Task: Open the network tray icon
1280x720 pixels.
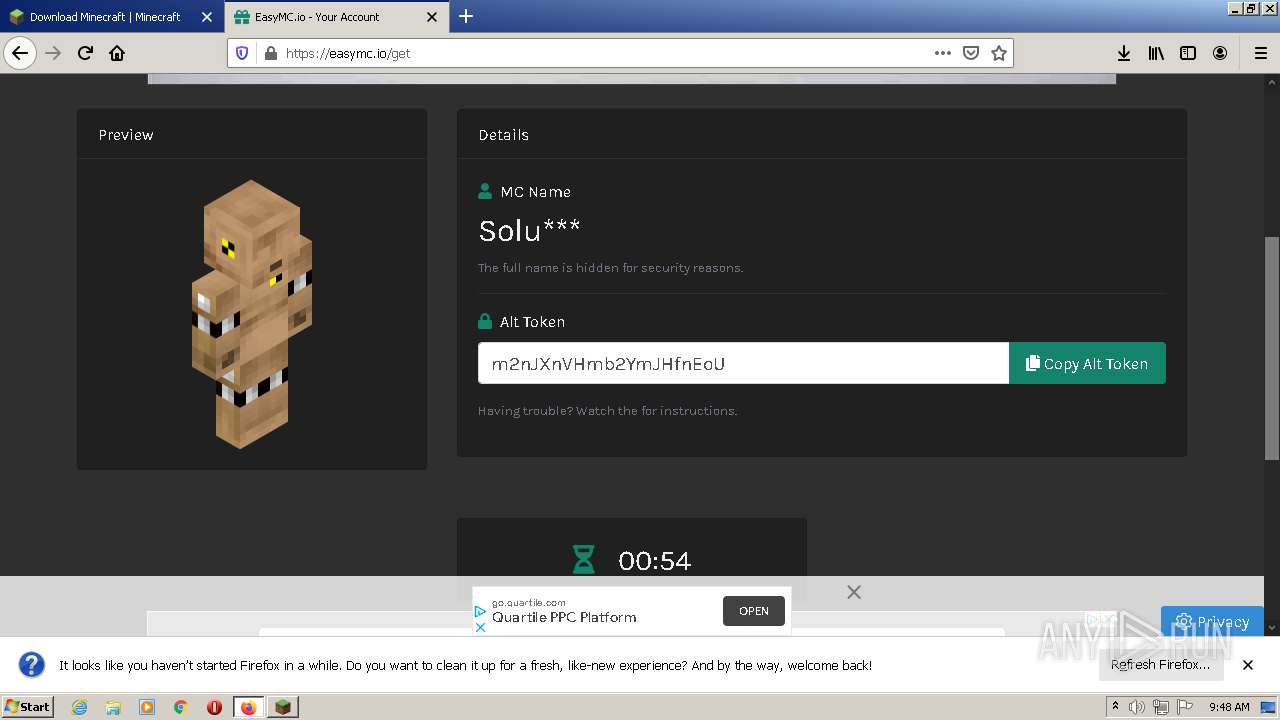Action: [1161, 707]
